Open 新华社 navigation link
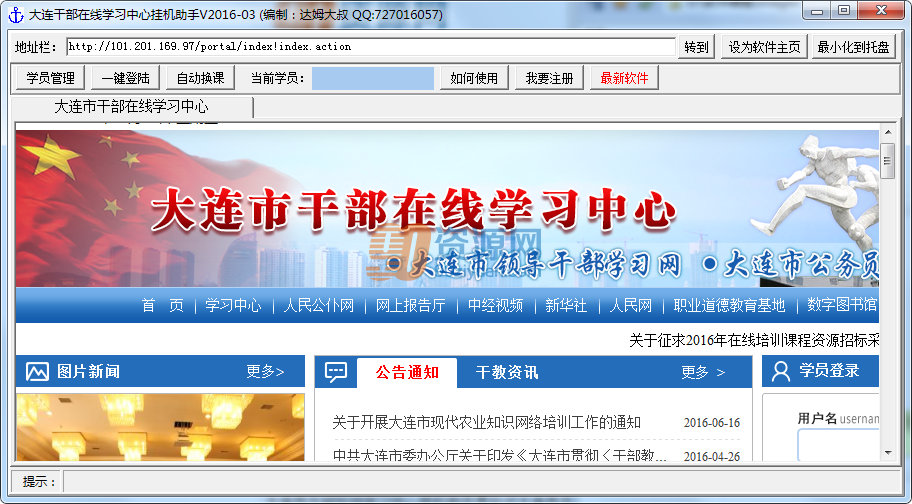912x504 pixels. (x=566, y=305)
